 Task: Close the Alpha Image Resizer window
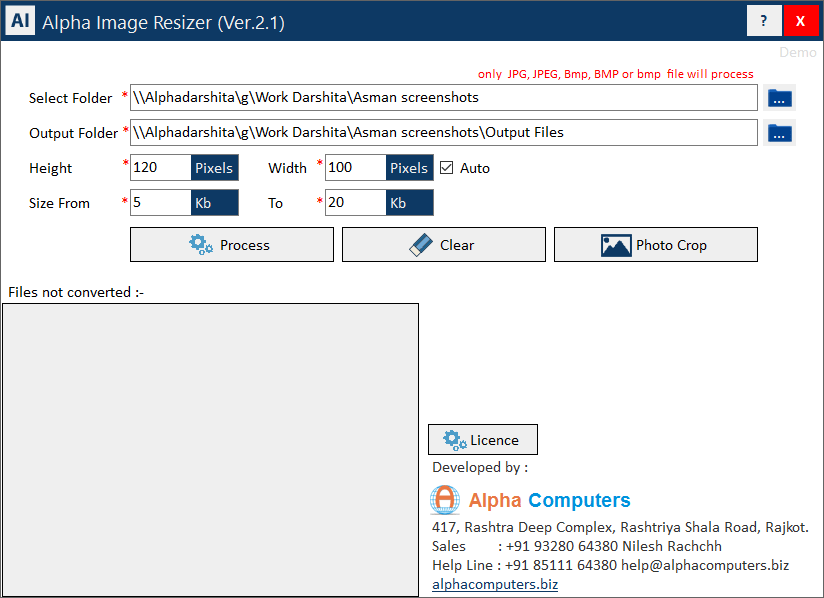[x=800, y=21]
